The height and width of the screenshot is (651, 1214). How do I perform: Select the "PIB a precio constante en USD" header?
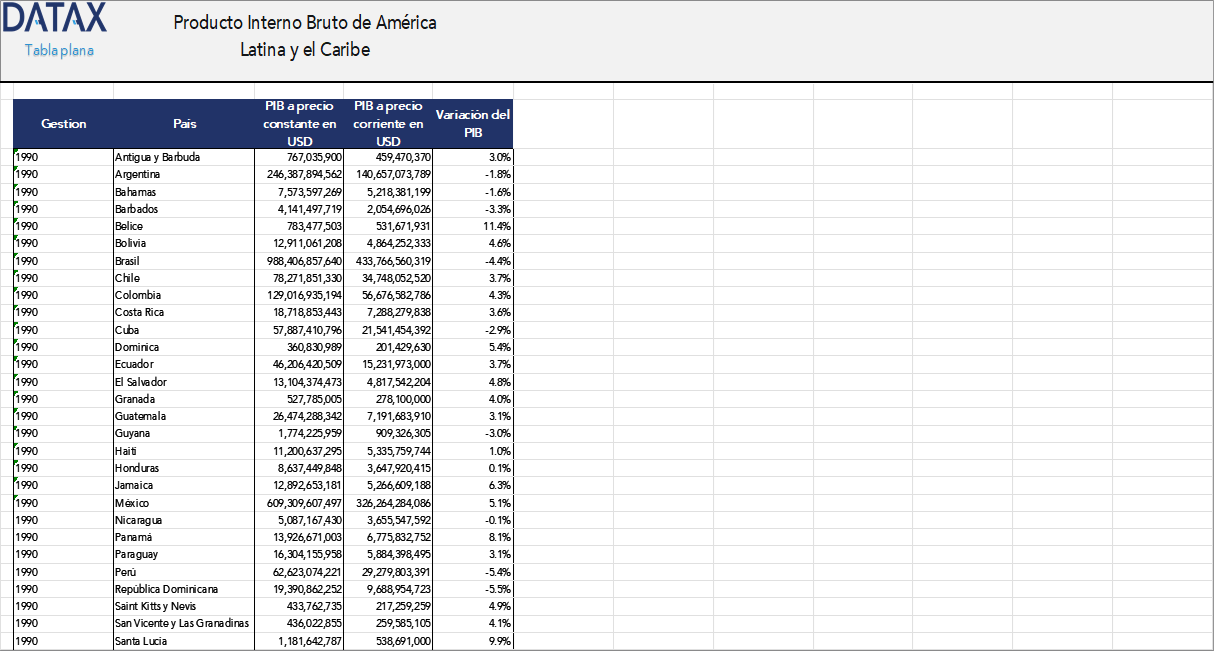(x=298, y=123)
